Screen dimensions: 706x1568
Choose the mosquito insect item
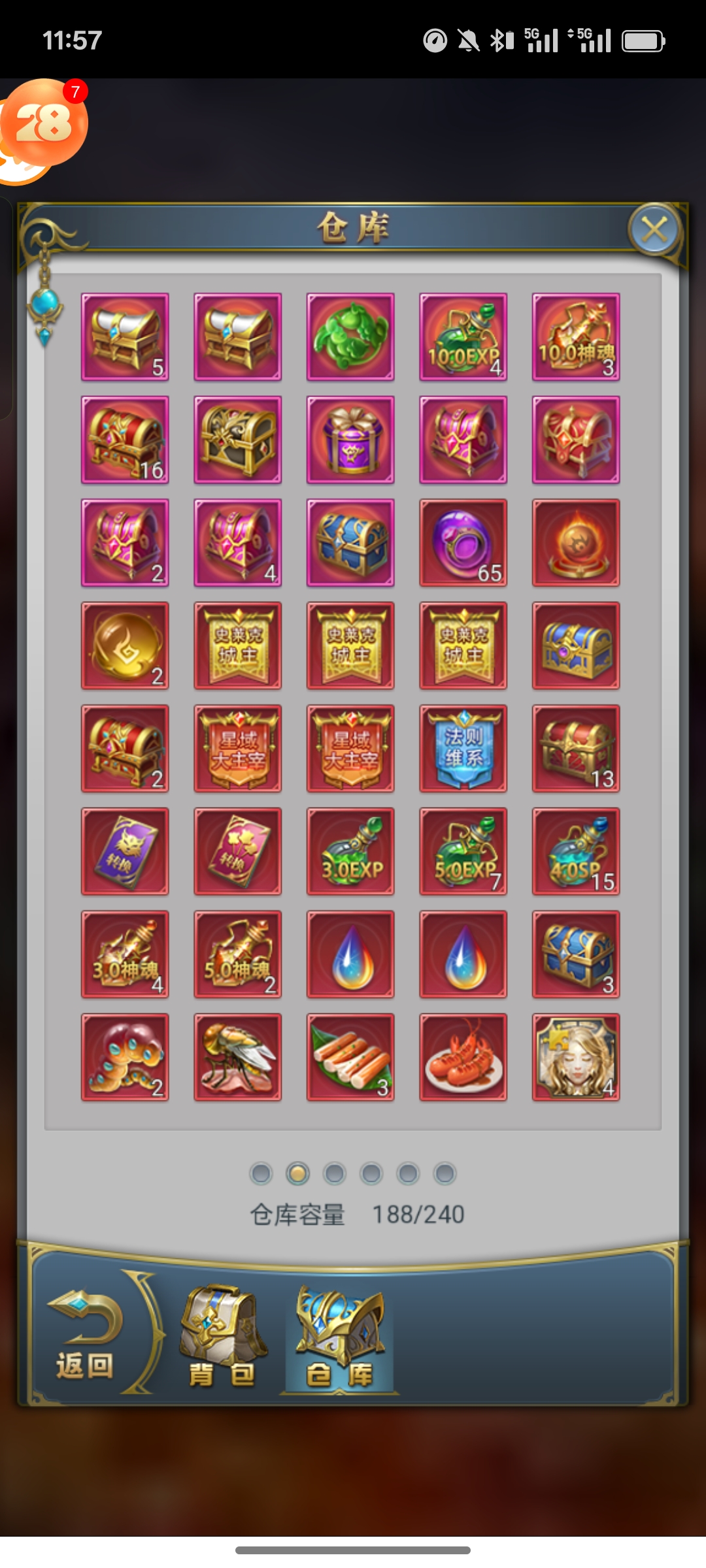click(x=238, y=1057)
